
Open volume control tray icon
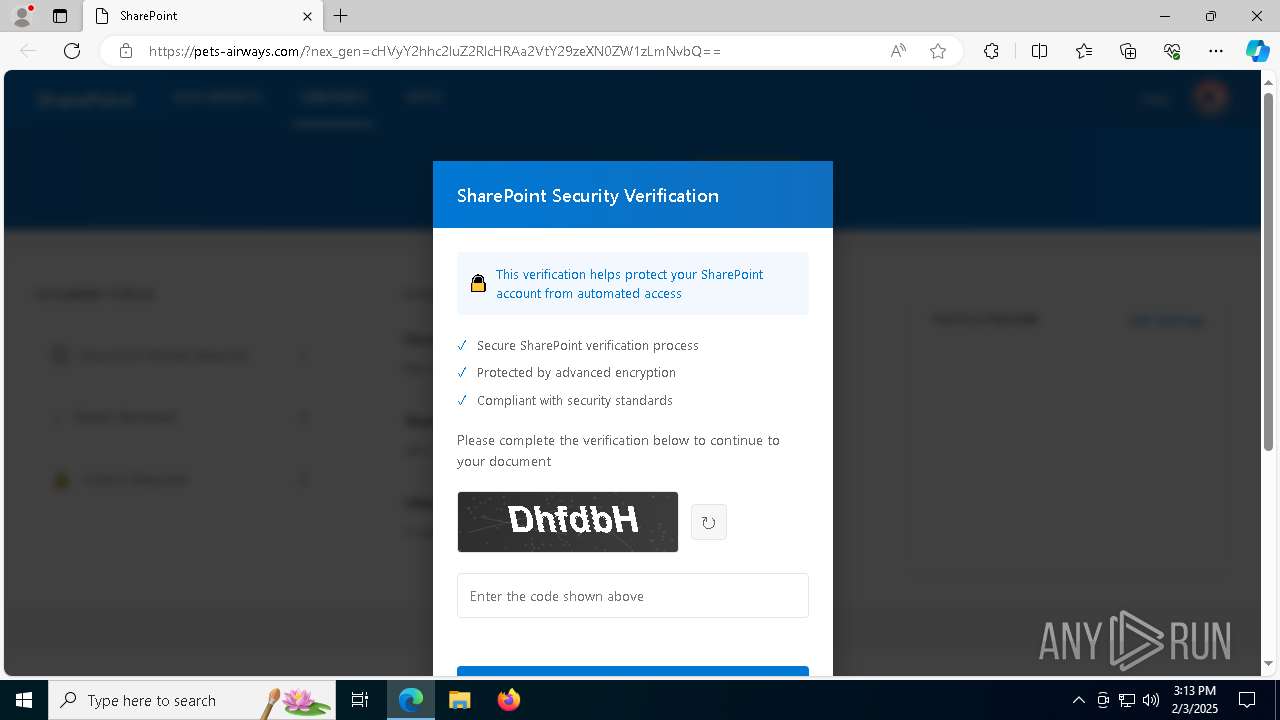(1151, 700)
